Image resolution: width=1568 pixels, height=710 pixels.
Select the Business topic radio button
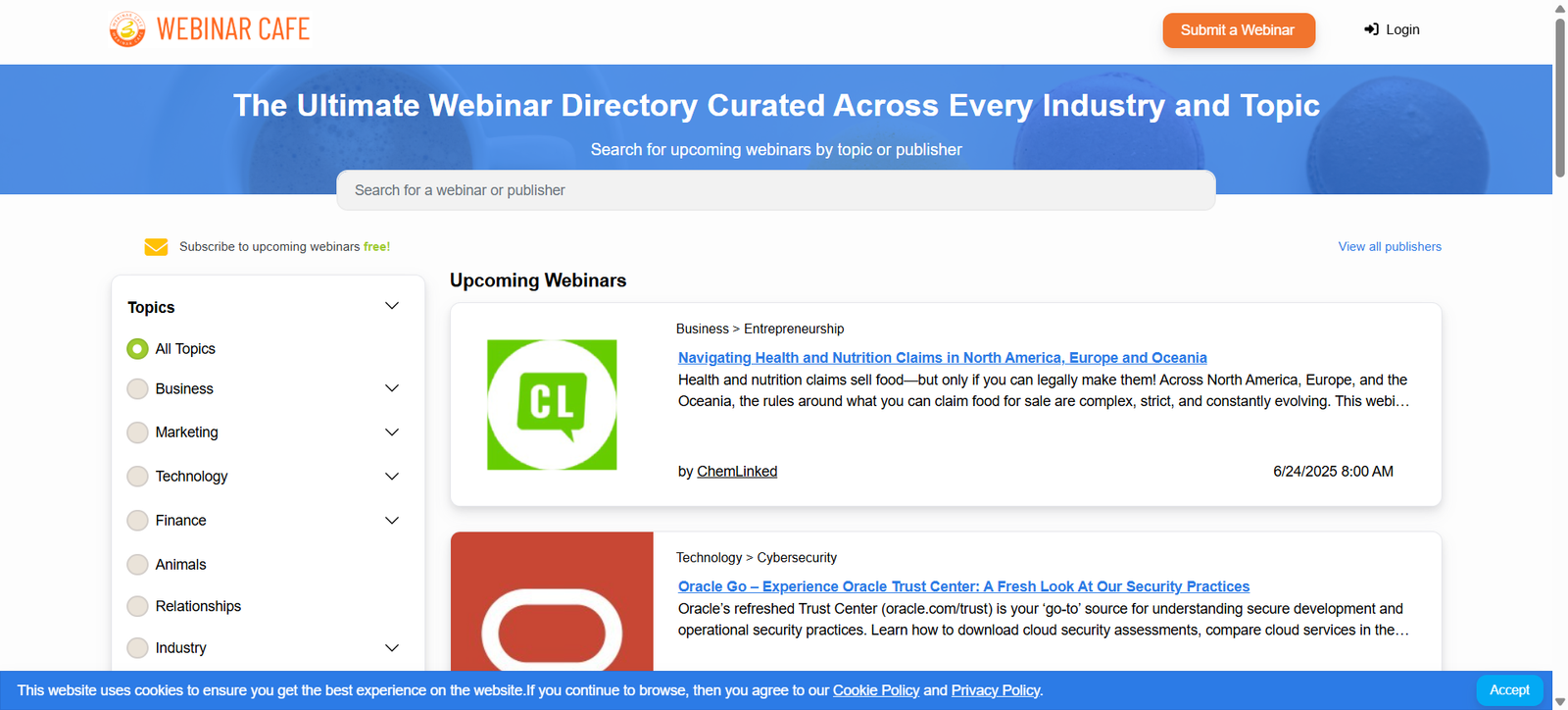[x=137, y=389]
